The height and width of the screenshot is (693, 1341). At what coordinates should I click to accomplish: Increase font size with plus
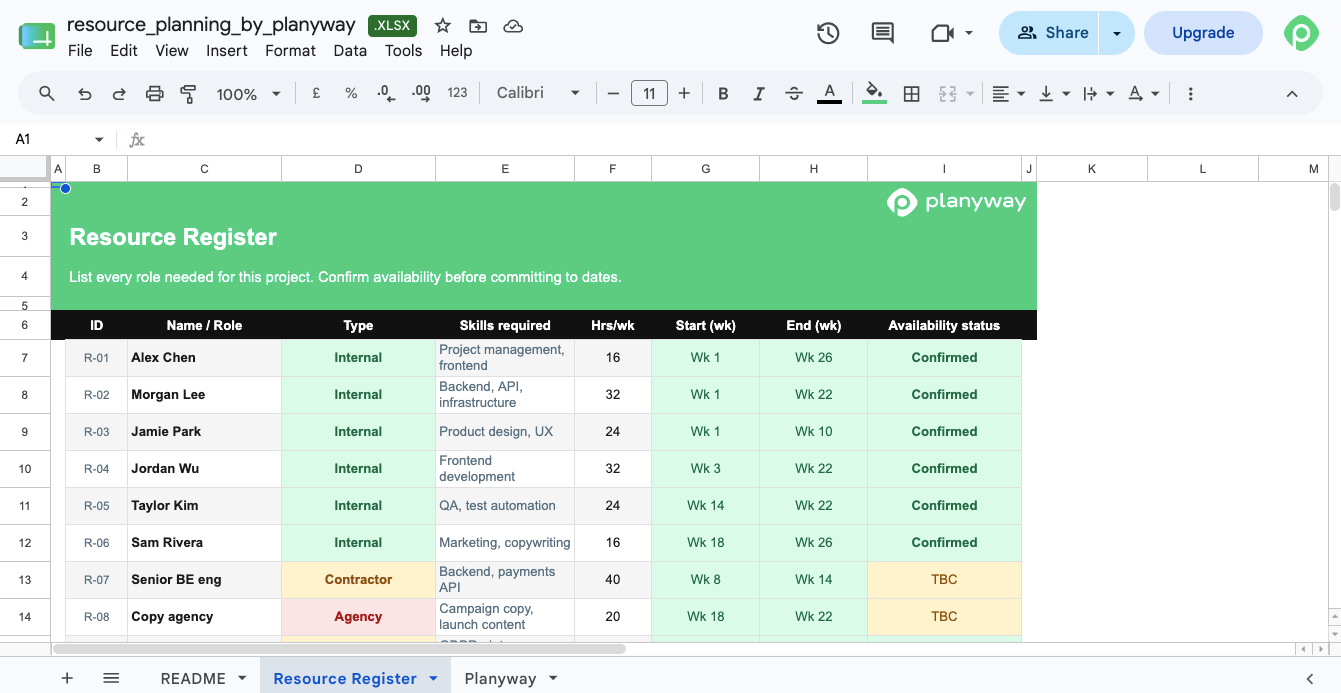[684, 93]
